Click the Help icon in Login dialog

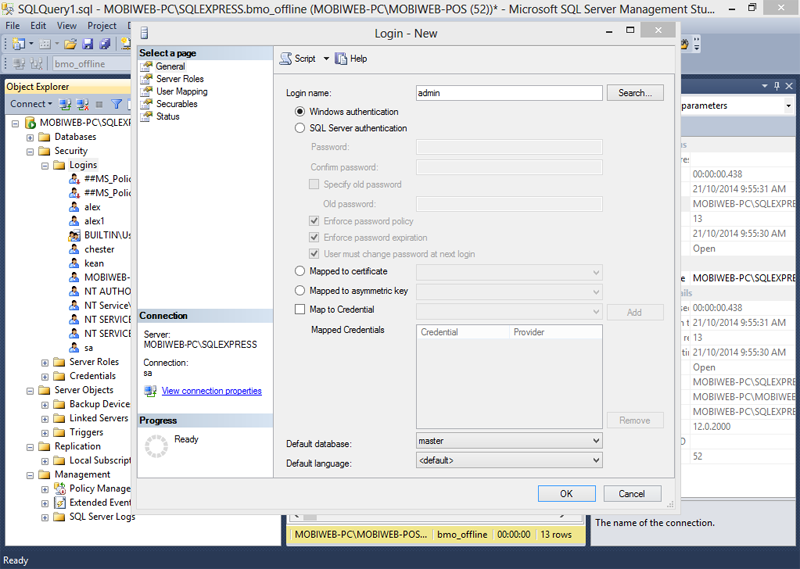[341, 59]
